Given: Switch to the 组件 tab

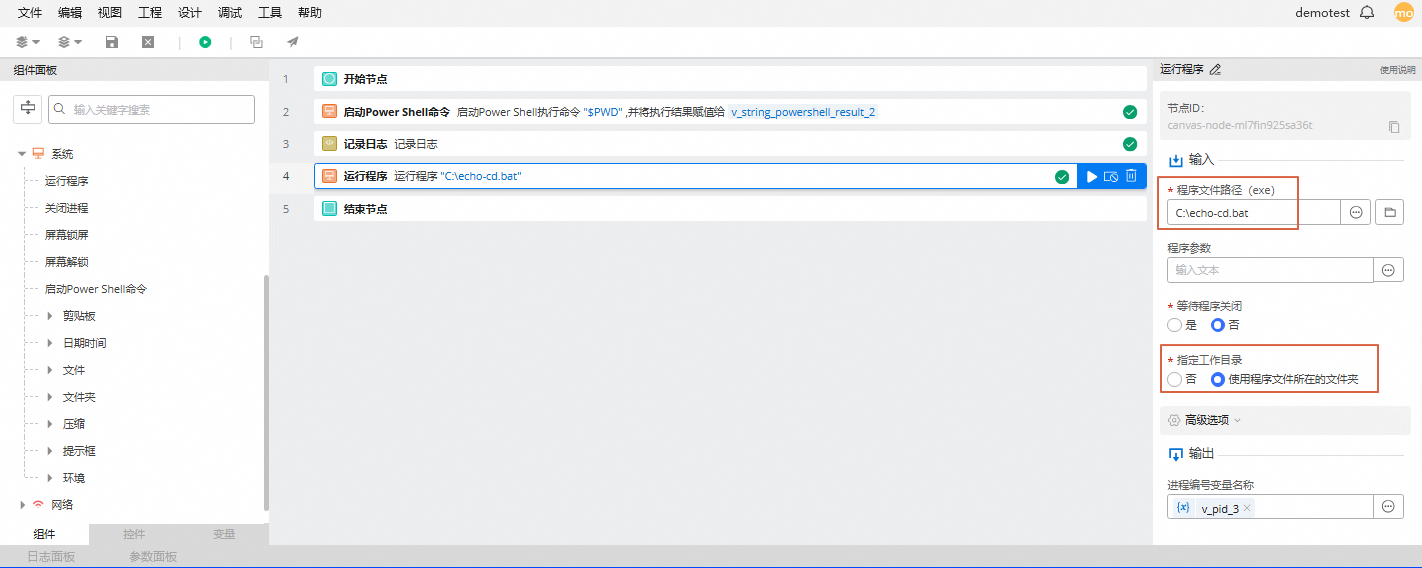Looking at the screenshot, I should tap(44, 534).
